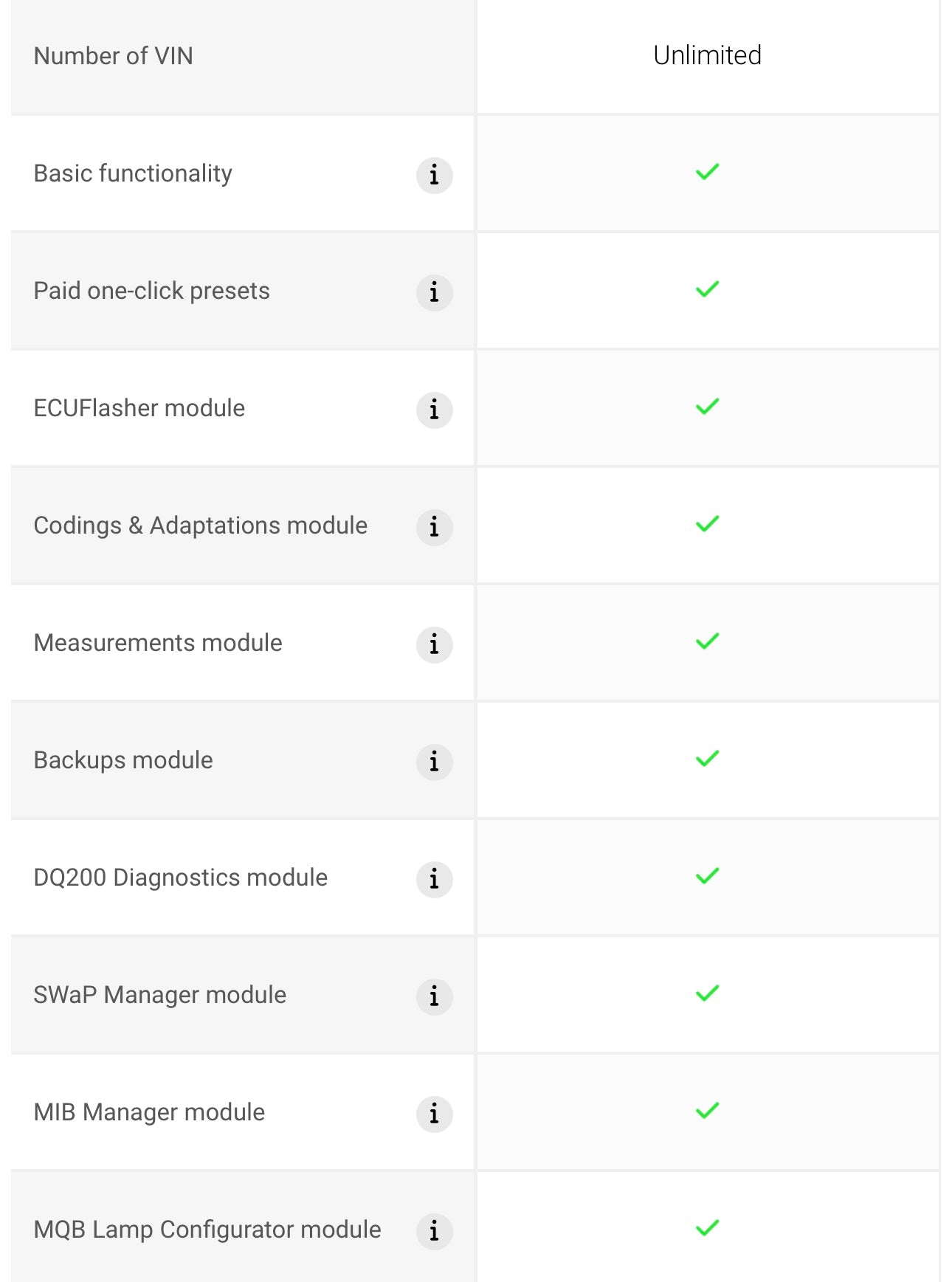The width and height of the screenshot is (952, 1282).
Task: Click info icon beside Basic functionality
Action: (x=434, y=176)
